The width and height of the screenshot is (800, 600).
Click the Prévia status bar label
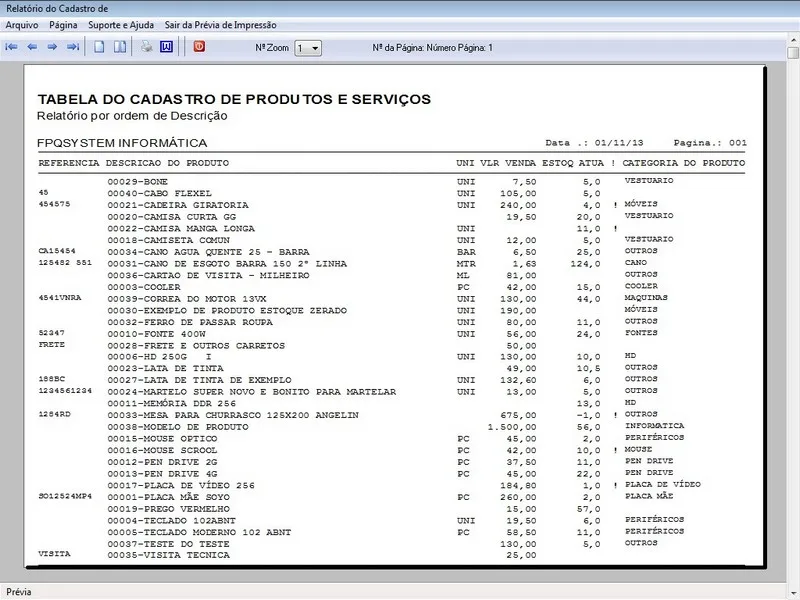point(19,592)
